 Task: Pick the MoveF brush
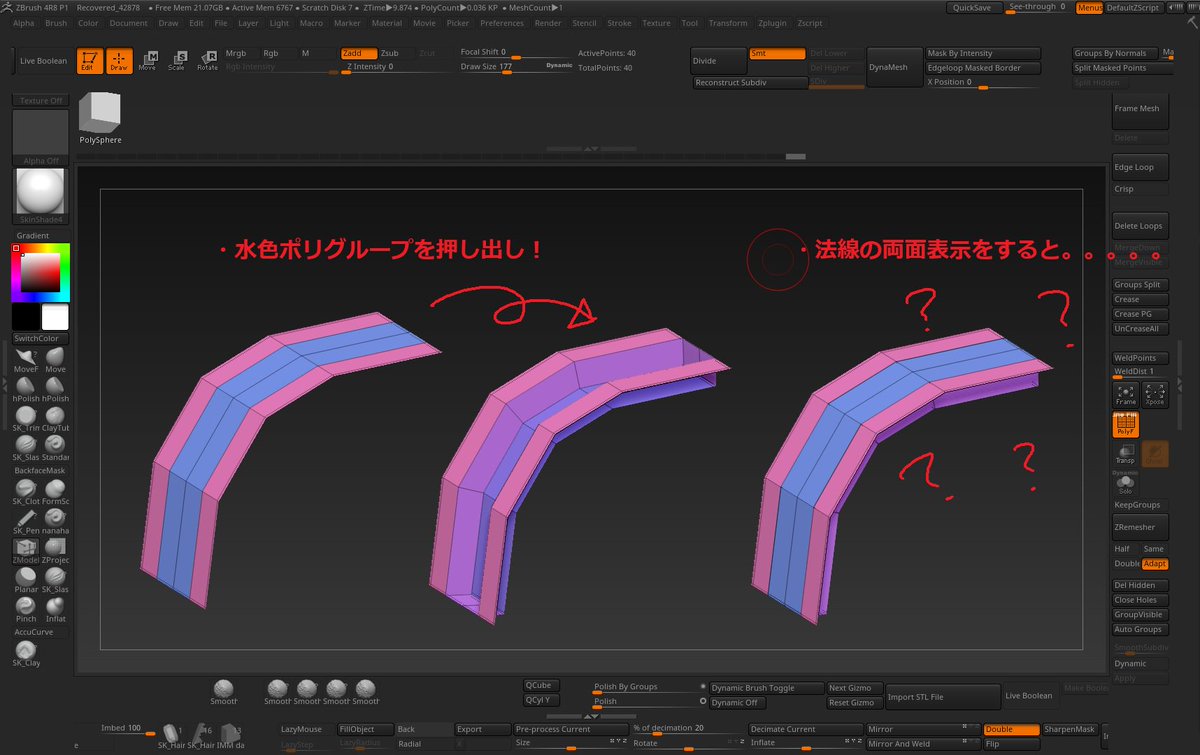click(25, 361)
